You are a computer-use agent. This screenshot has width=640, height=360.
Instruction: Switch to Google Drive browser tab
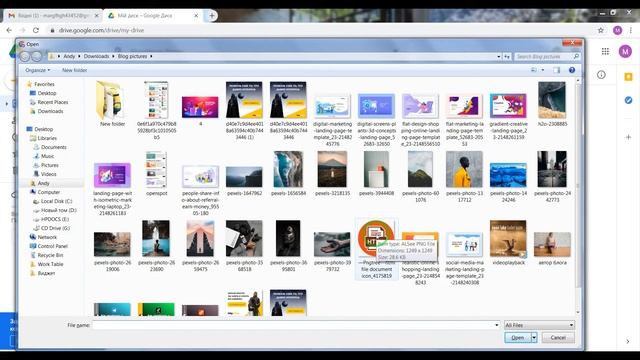[x=153, y=16]
